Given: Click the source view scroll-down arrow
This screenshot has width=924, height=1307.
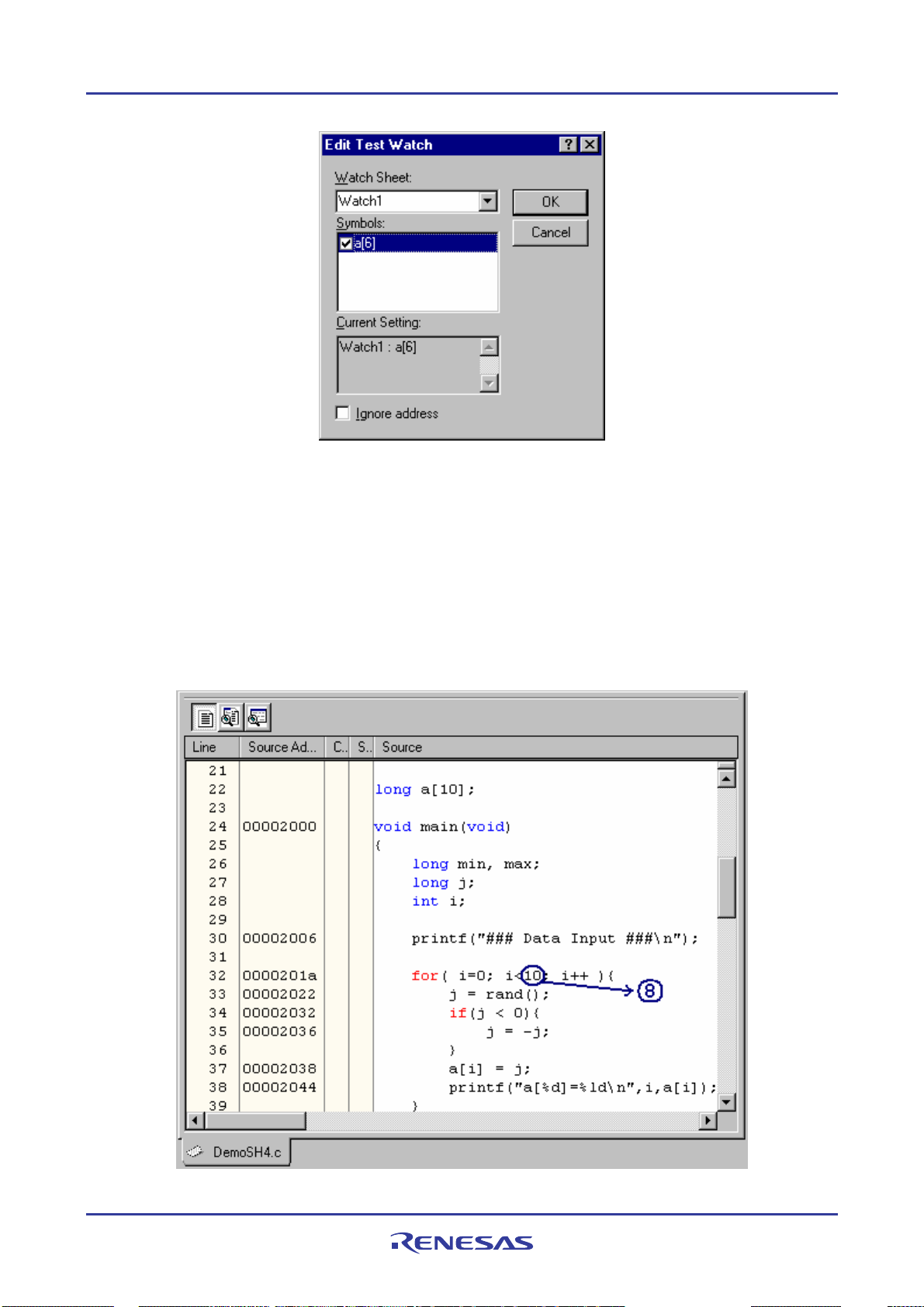Looking at the screenshot, I should 726,1102.
